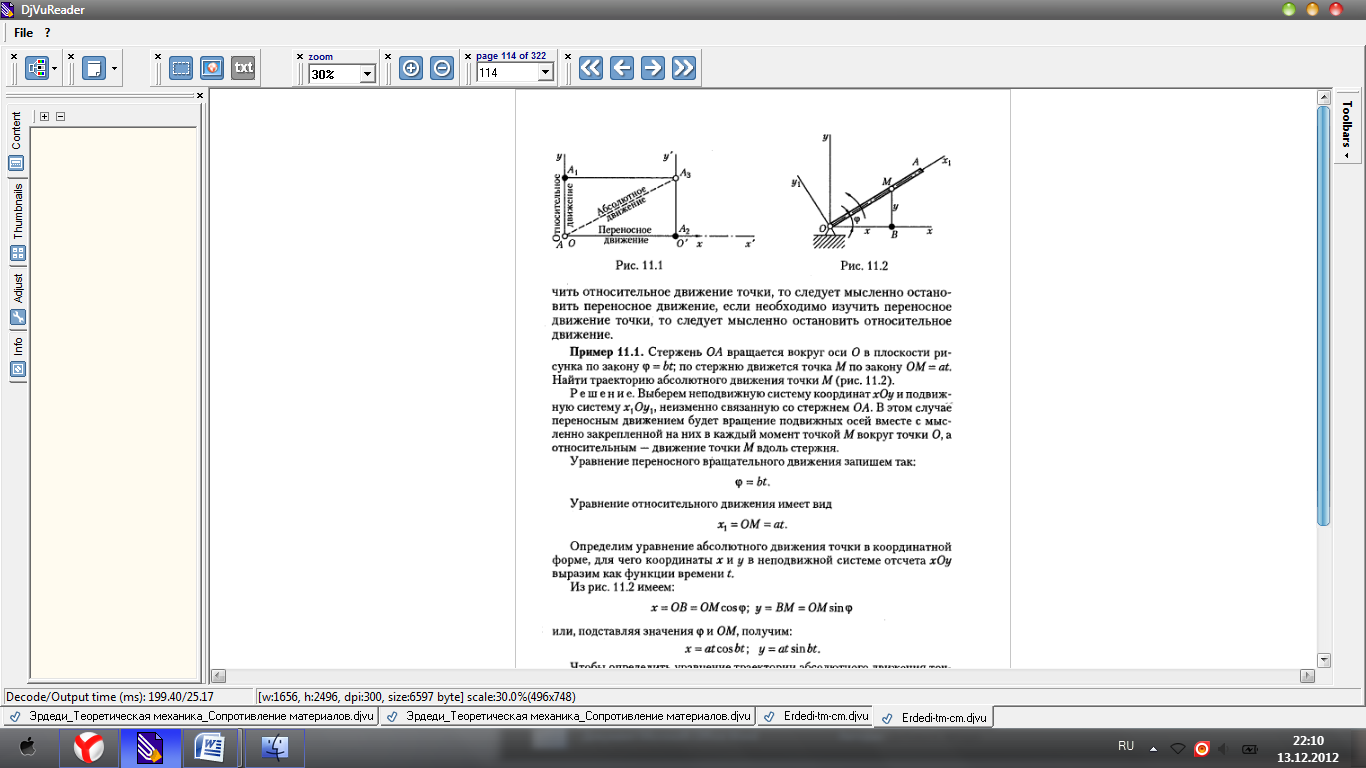Open the page view dropdown arrow
This screenshot has width=1366, height=768.
tap(115, 69)
